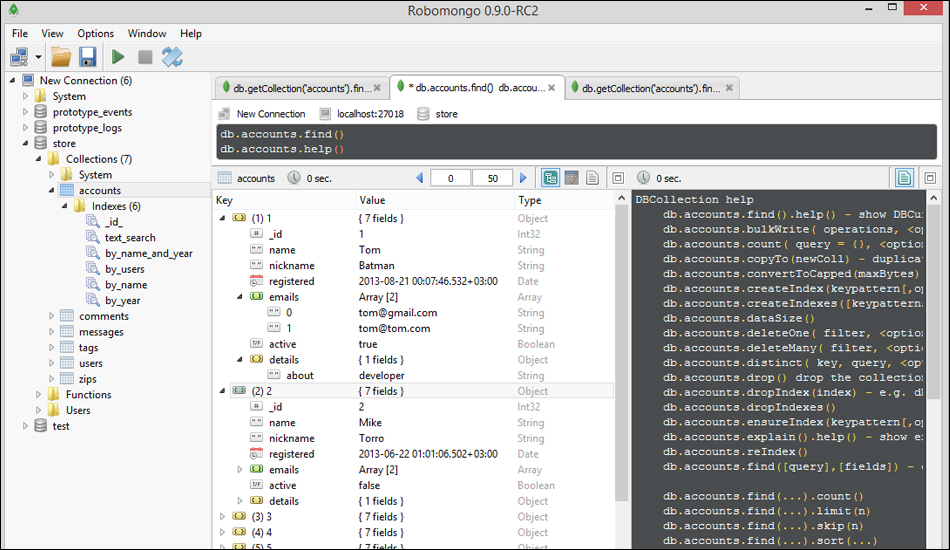The height and width of the screenshot is (550, 950).
Task: Run the query with green Execute button
Action: tap(118, 57)
